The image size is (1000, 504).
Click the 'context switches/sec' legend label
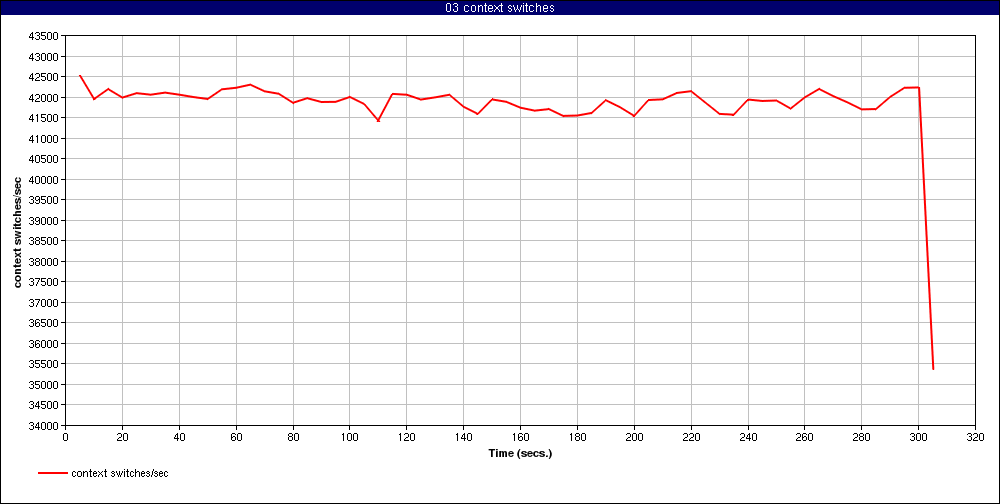120,473
